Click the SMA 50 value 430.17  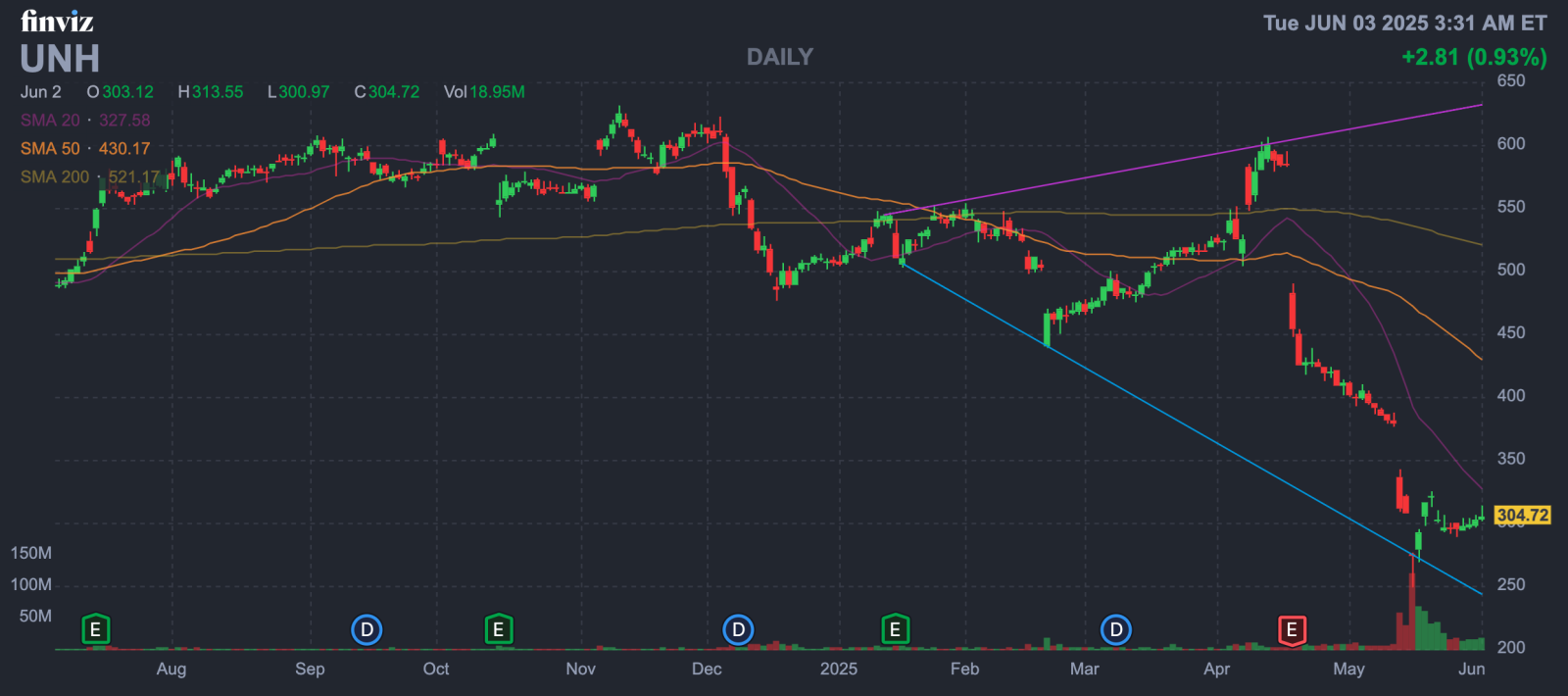tap(124, 148)
